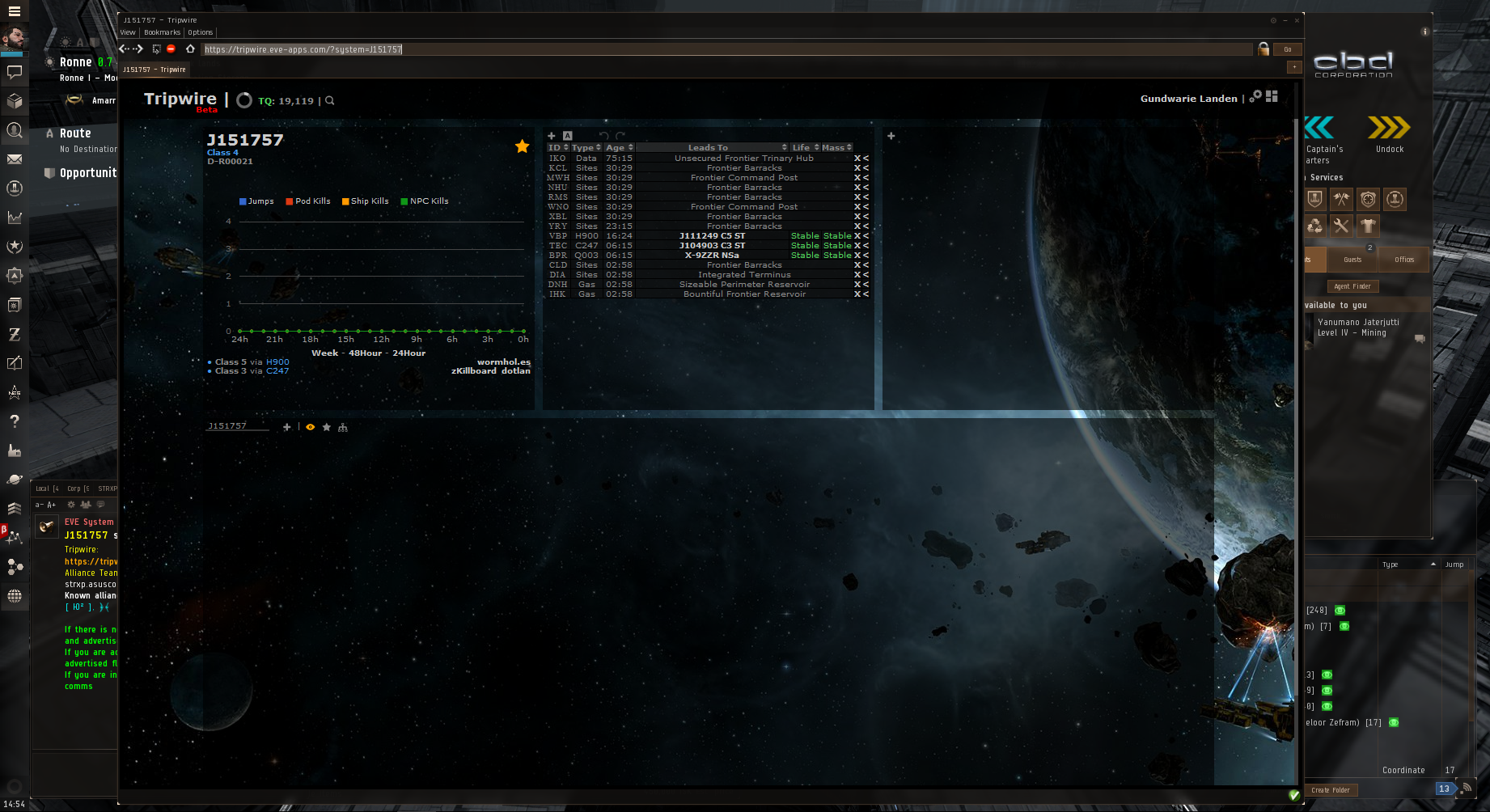Click the Create Folder button
Image resolution: width=1490 pixels, height=812 pixels.
[x=1331, y=790]
